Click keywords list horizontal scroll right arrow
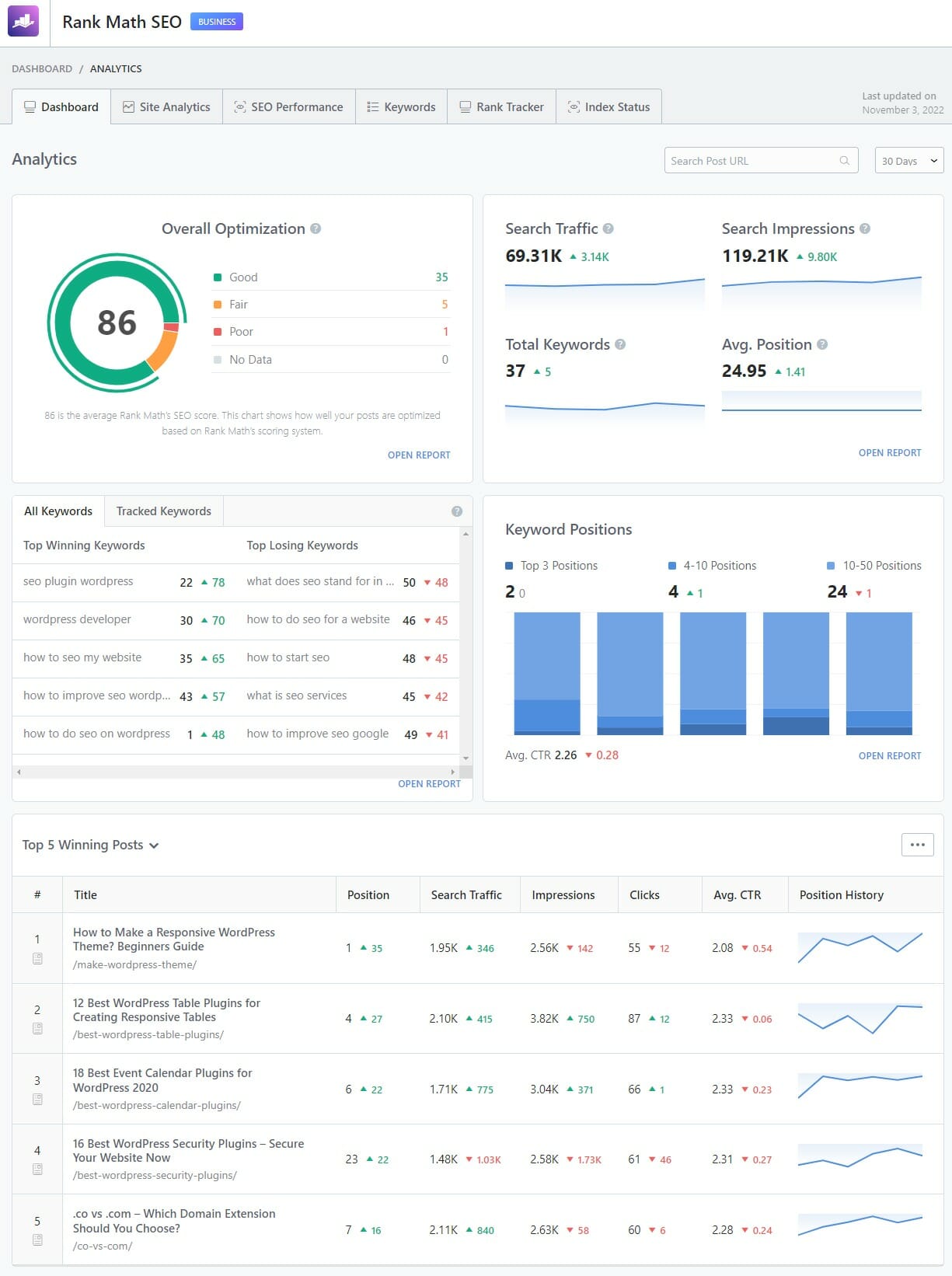The width and height of the screenshot is (952, 1276). [x=453, y=772]
